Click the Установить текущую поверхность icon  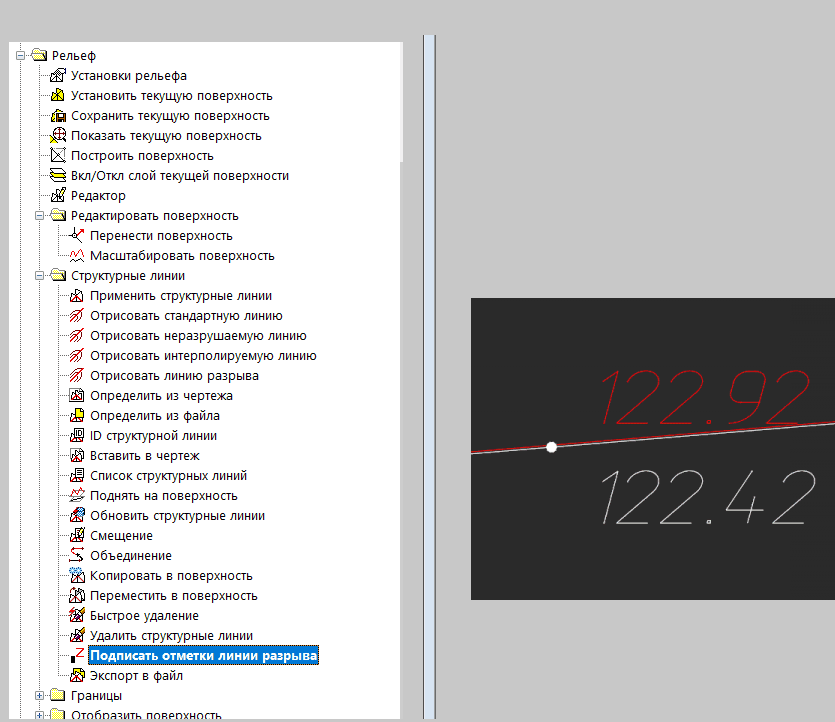58,96
